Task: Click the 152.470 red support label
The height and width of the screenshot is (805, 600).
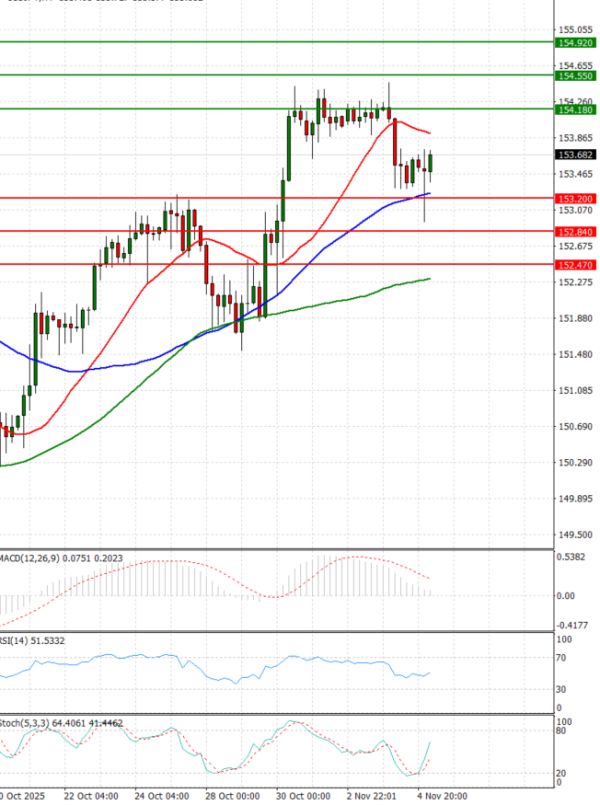Action: (x=575, y=265)
